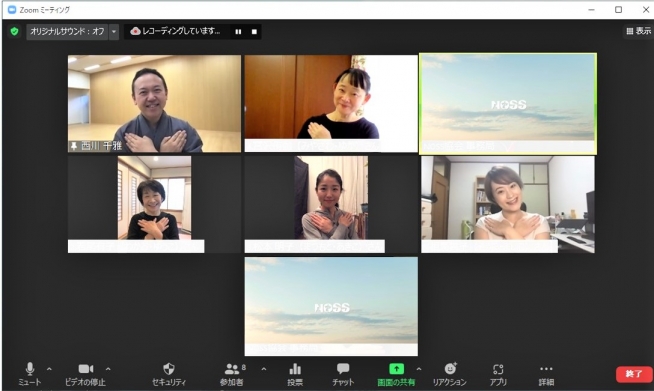Screen dimensions: 654x391
Task: Select woman in black top beside wooden door tile
Action: (331, 103)
